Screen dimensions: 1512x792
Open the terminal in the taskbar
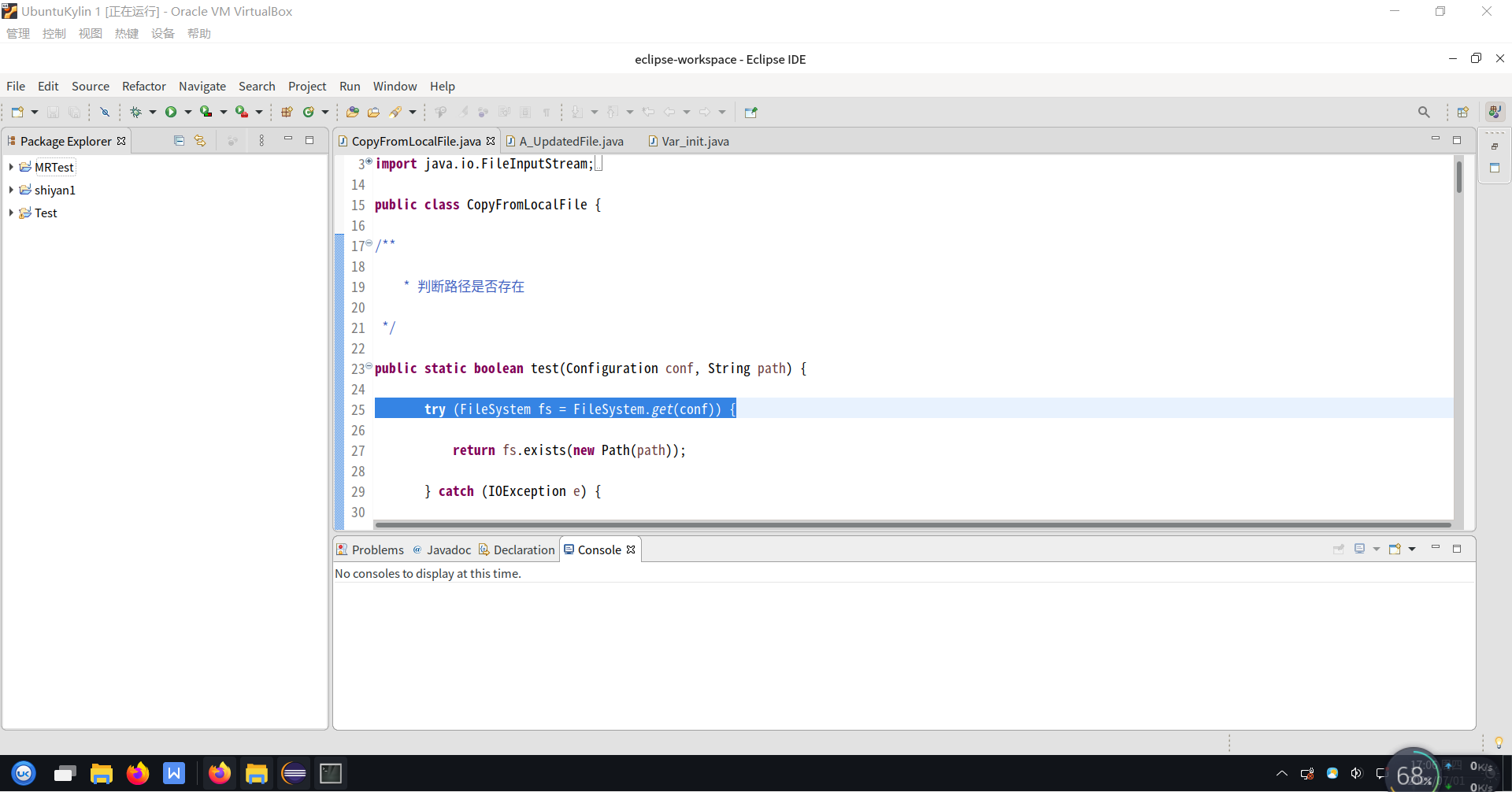[x=331, y=774]
